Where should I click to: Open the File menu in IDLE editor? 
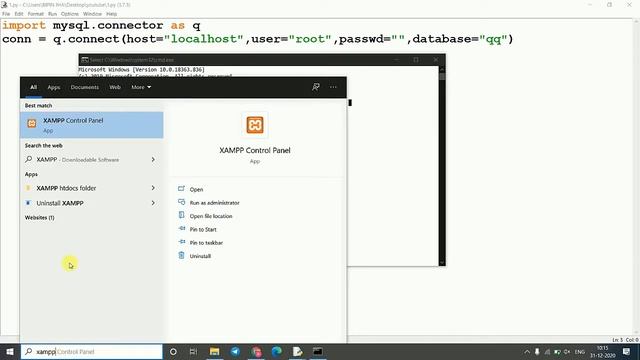[6, 14]
